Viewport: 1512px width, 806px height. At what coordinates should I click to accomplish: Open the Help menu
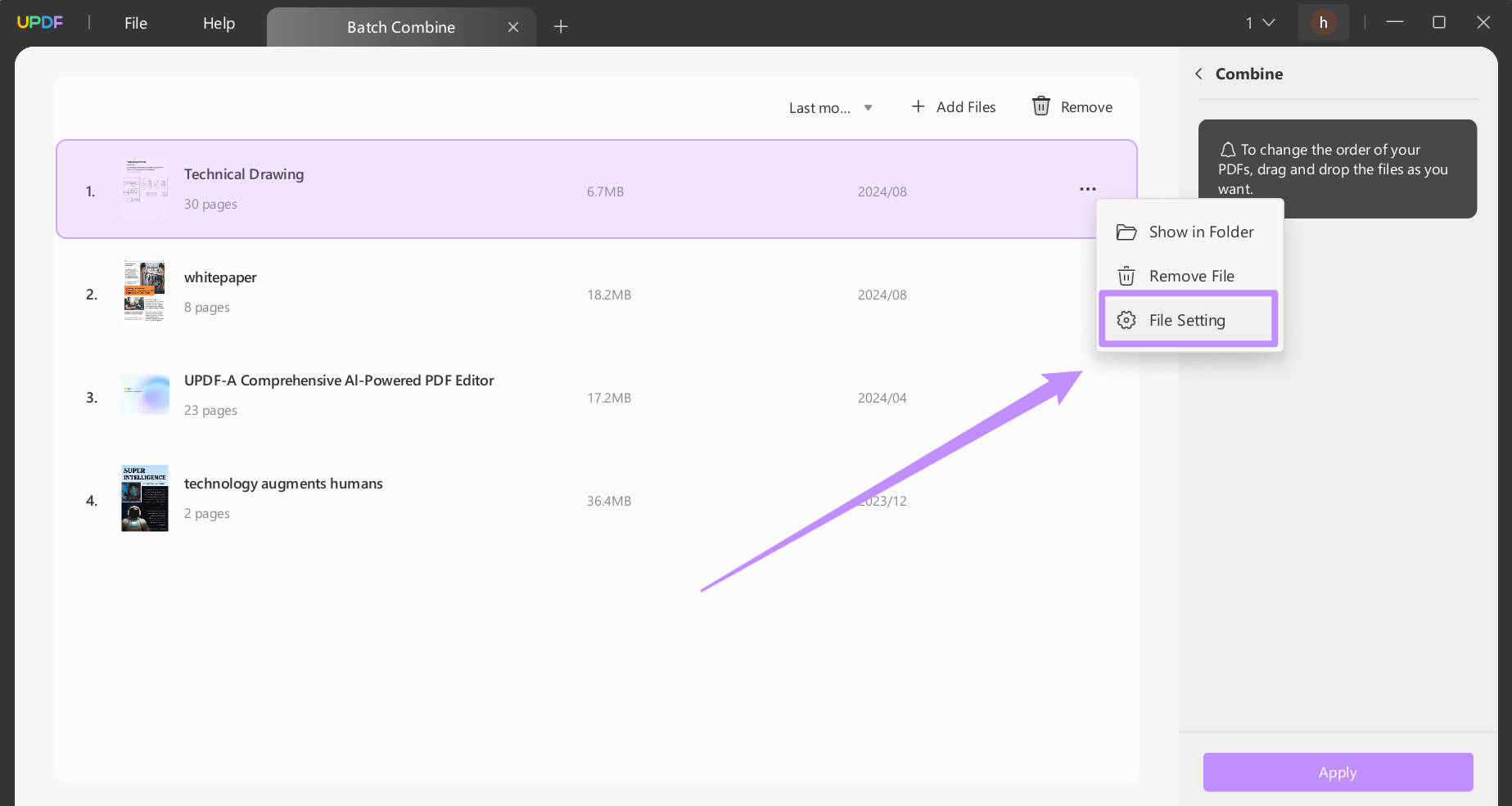pos(219,24)
